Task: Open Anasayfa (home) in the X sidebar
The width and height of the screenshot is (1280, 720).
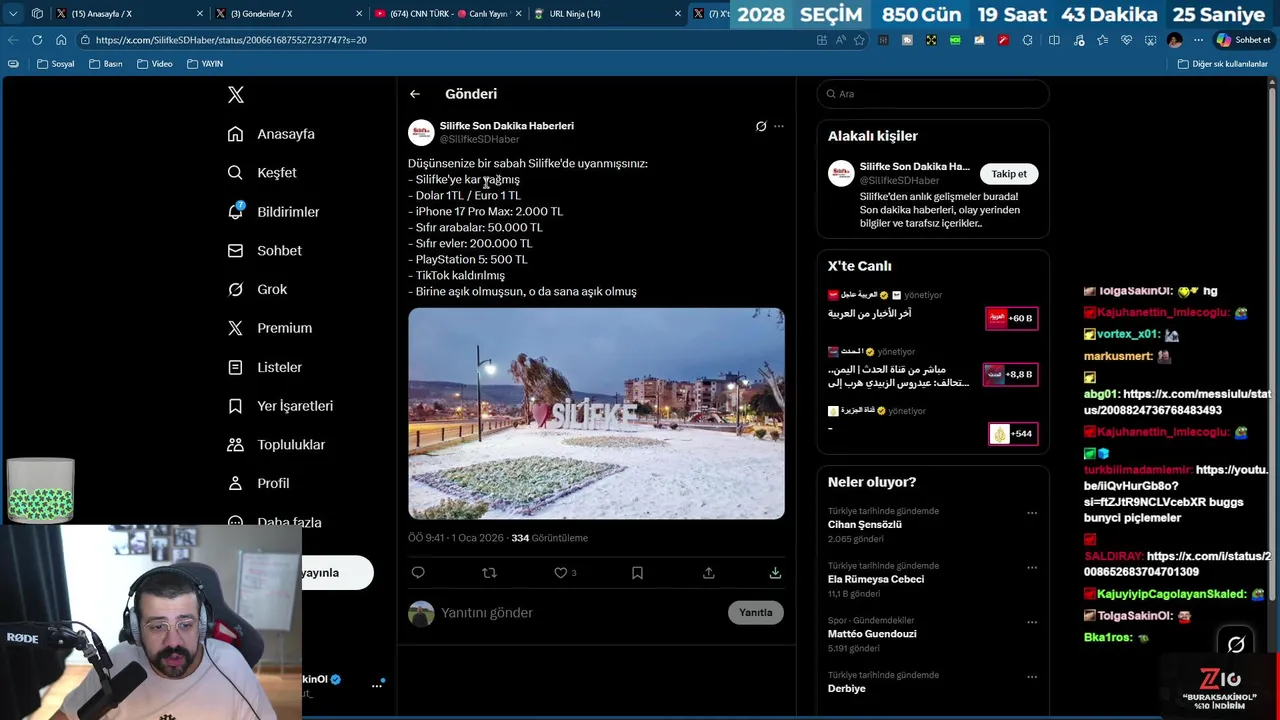Action: 271,134
